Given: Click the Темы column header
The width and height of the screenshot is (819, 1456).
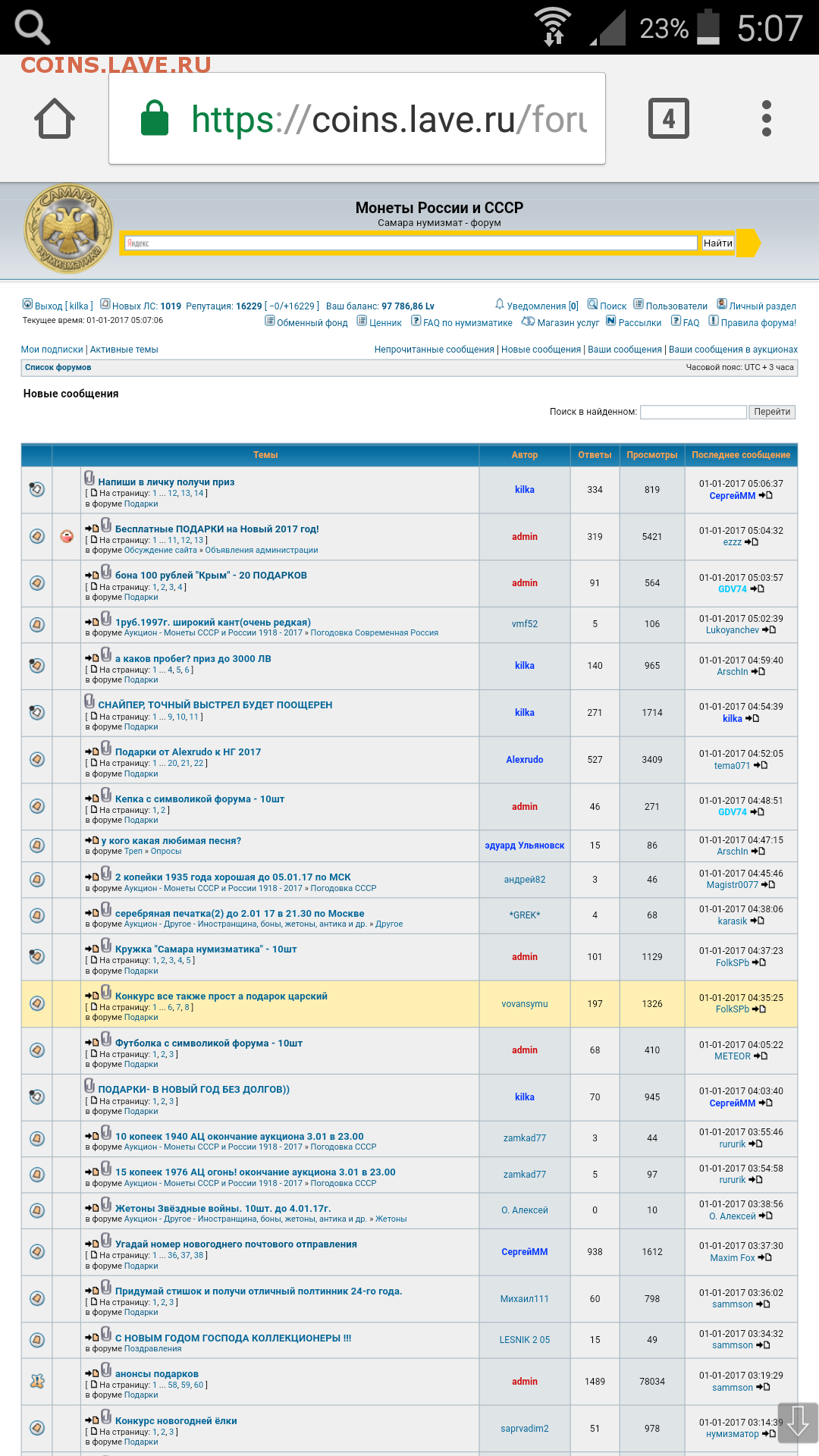Looking at the screenshot, I should point(265,455).
